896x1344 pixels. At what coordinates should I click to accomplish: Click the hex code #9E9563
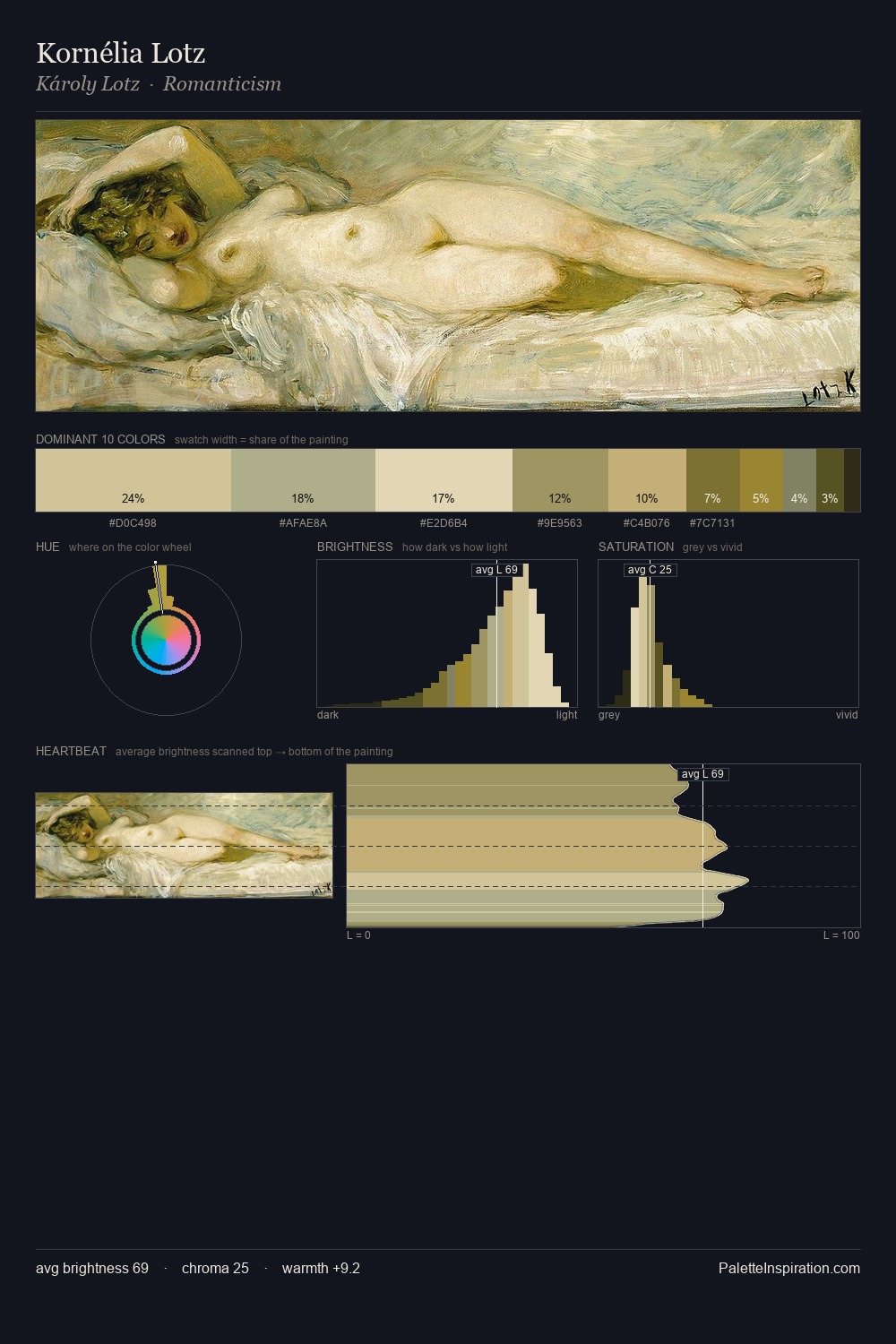(560, 523)
